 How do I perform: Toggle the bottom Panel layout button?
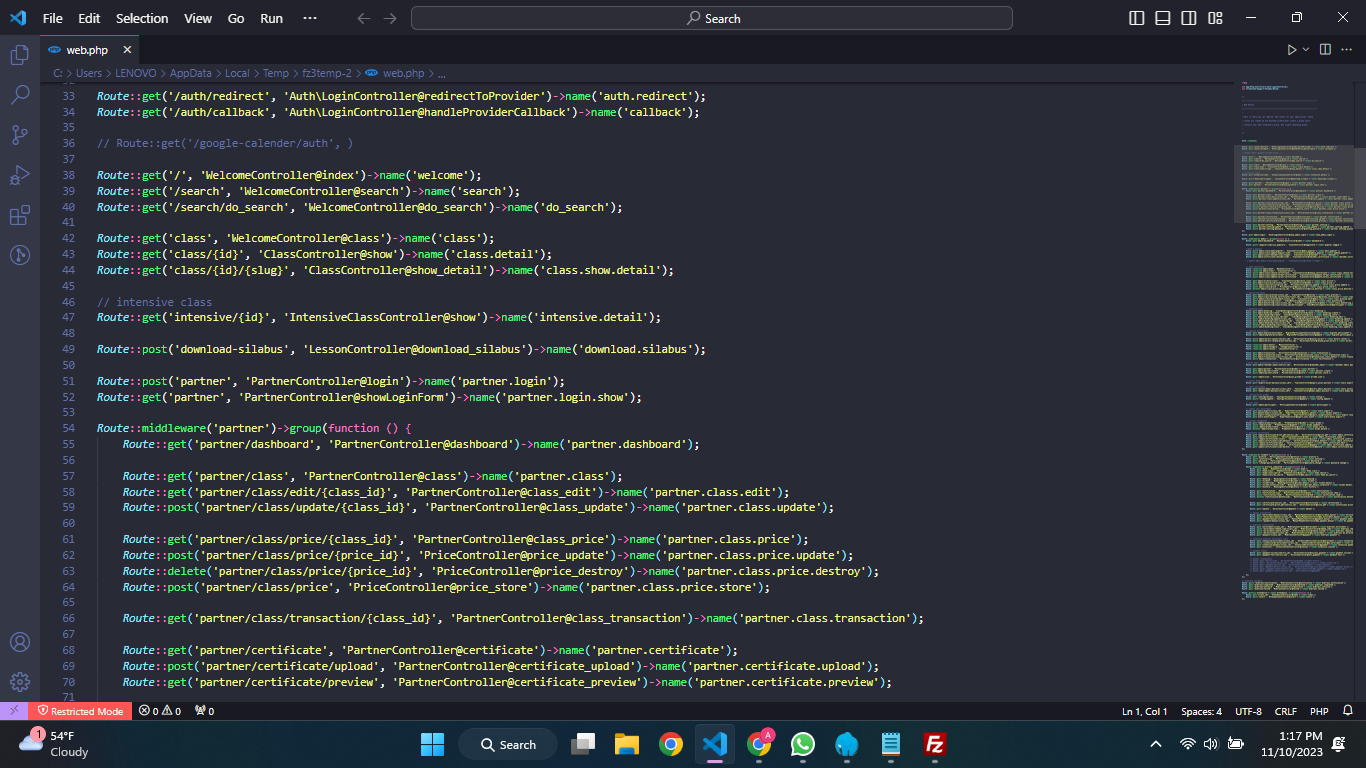coord(1163,18)
